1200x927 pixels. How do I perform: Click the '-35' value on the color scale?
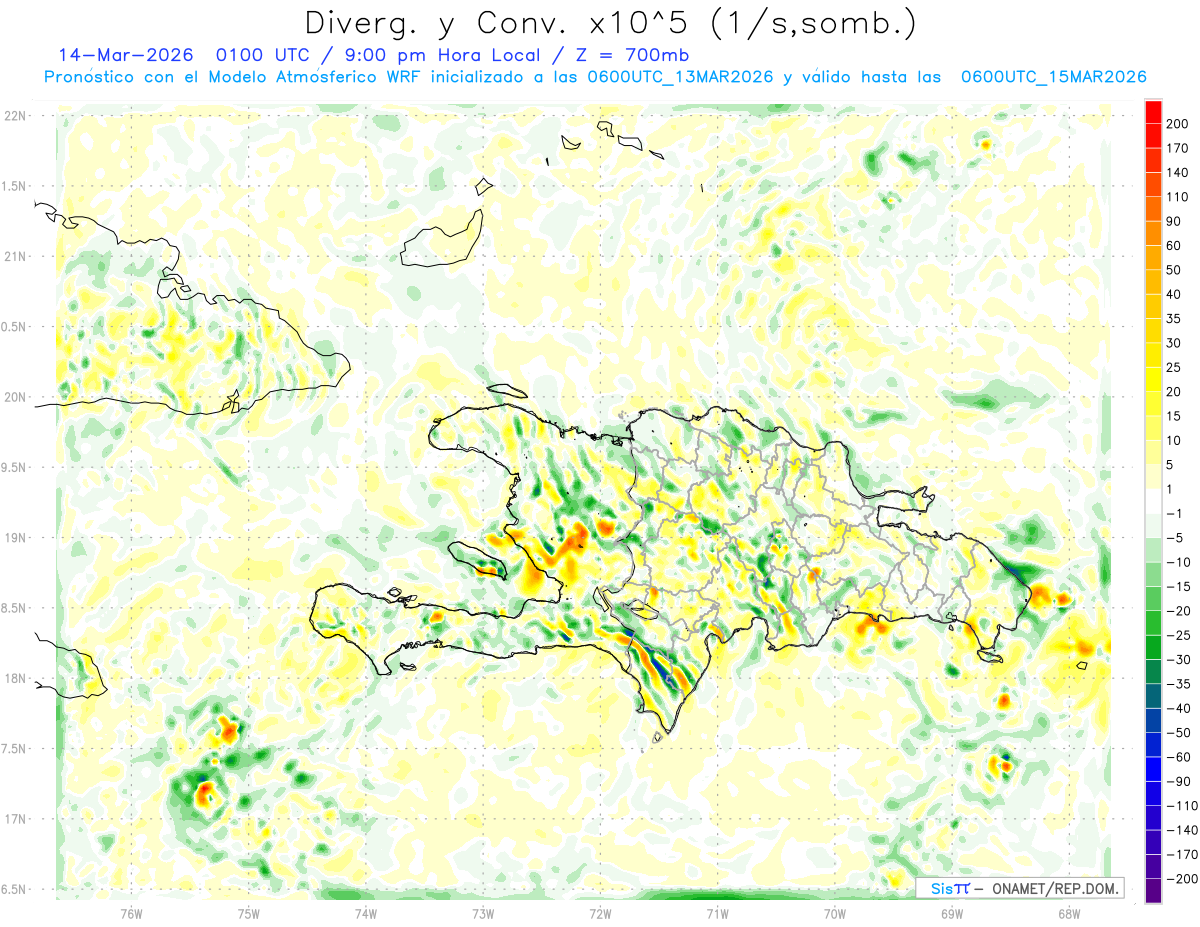[x=1179, y=685]
